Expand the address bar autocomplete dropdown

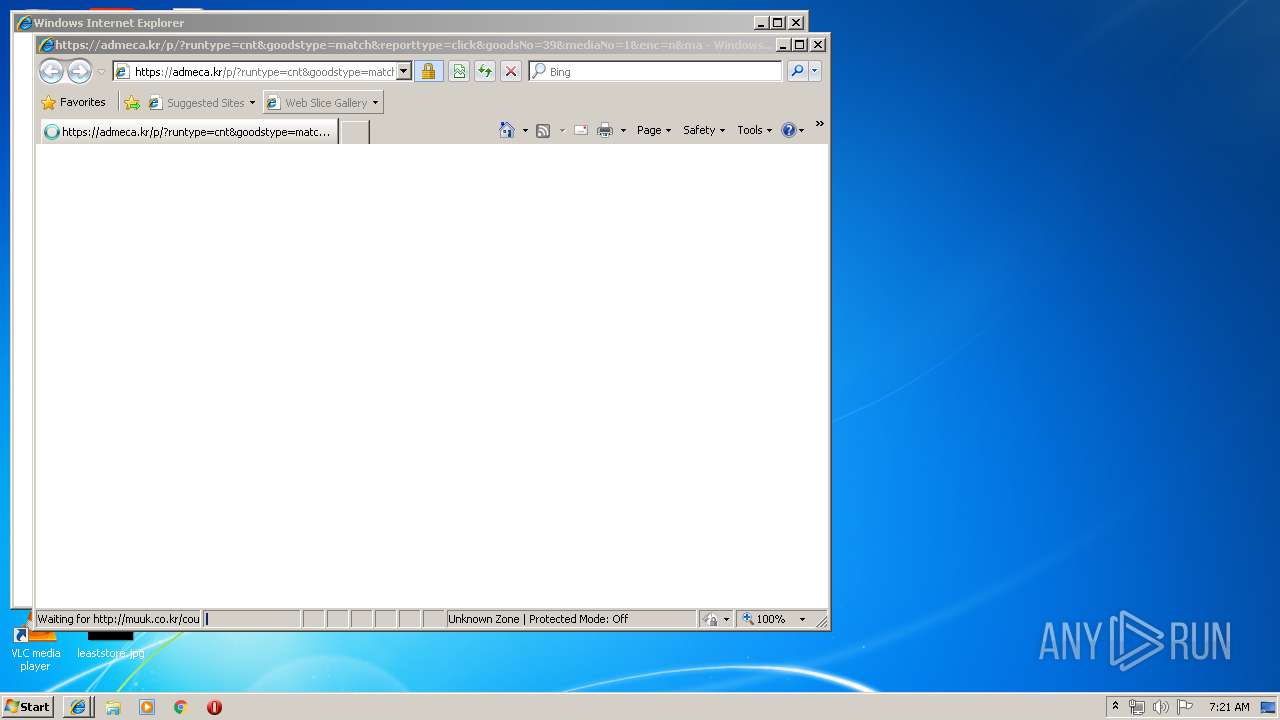404,72
